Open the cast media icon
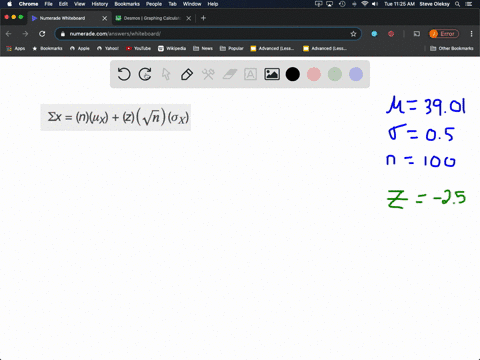 point(417,34)
